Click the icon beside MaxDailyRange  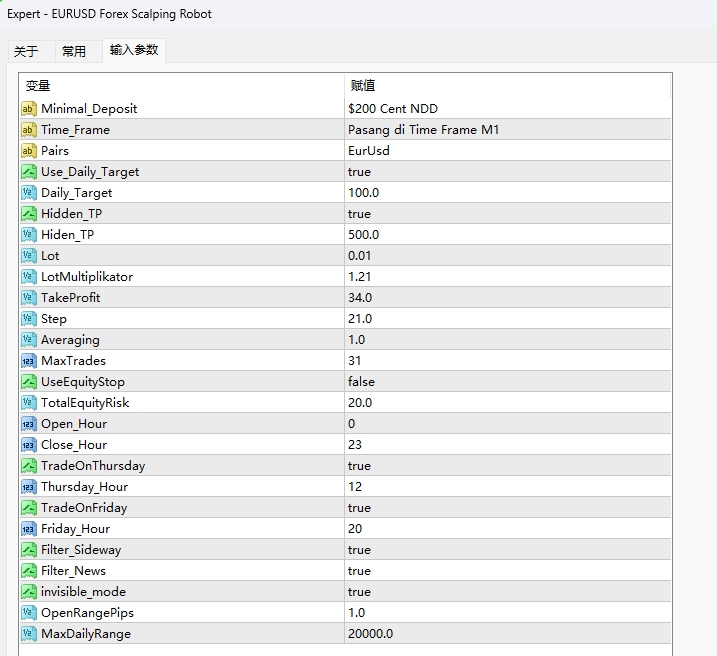coord(29,635)
